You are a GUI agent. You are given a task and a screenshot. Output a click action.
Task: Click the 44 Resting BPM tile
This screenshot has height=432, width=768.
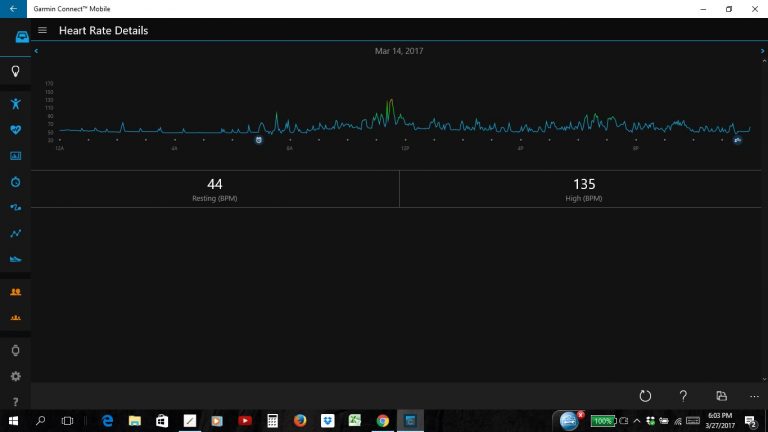tap(214, 188)
